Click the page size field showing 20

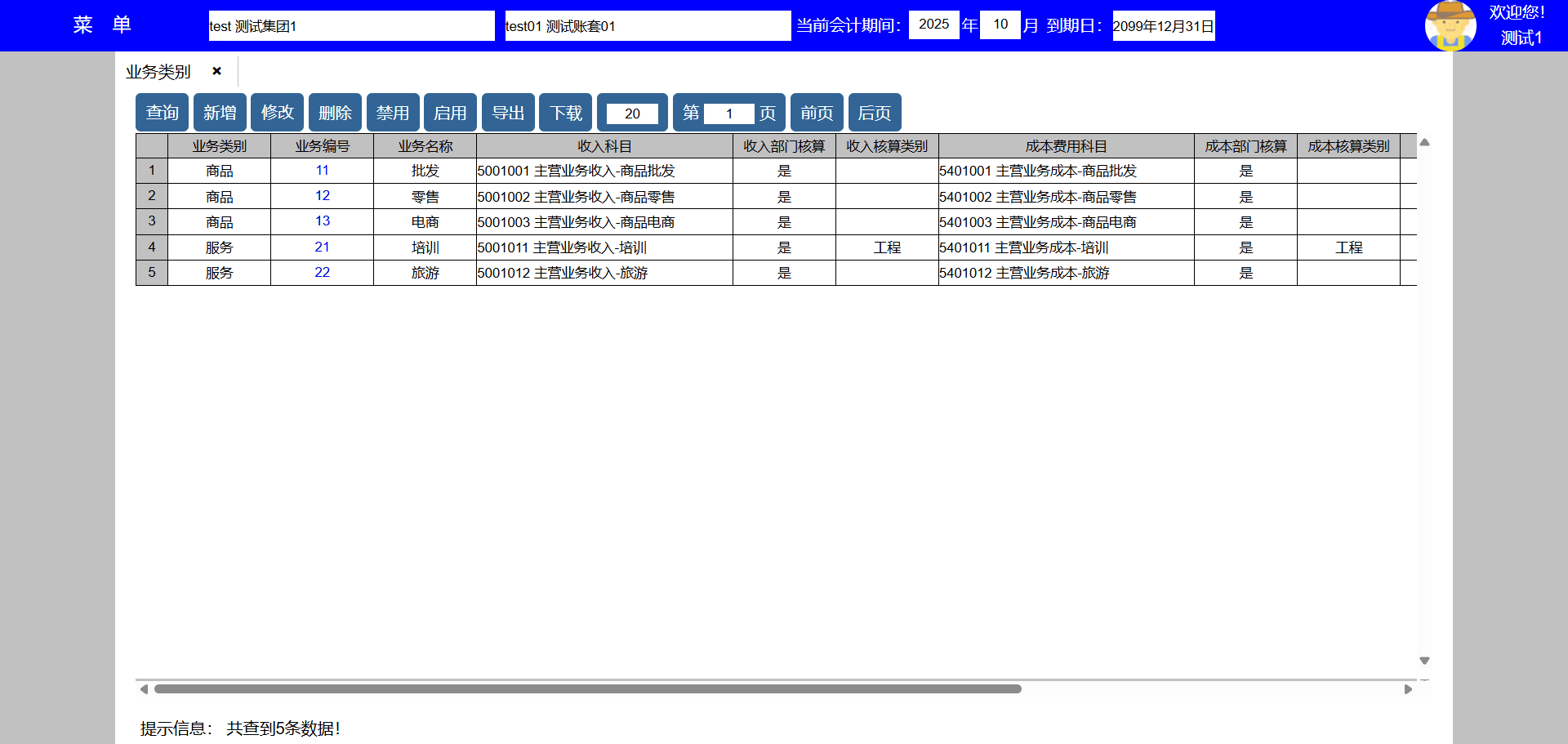coord(632,114)
